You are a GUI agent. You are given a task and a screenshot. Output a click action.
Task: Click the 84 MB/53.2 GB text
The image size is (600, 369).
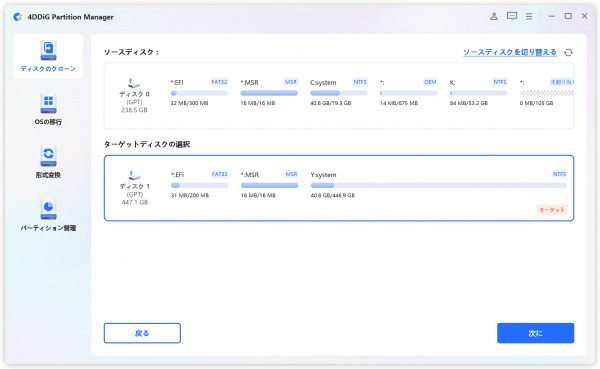coord(468,103)
